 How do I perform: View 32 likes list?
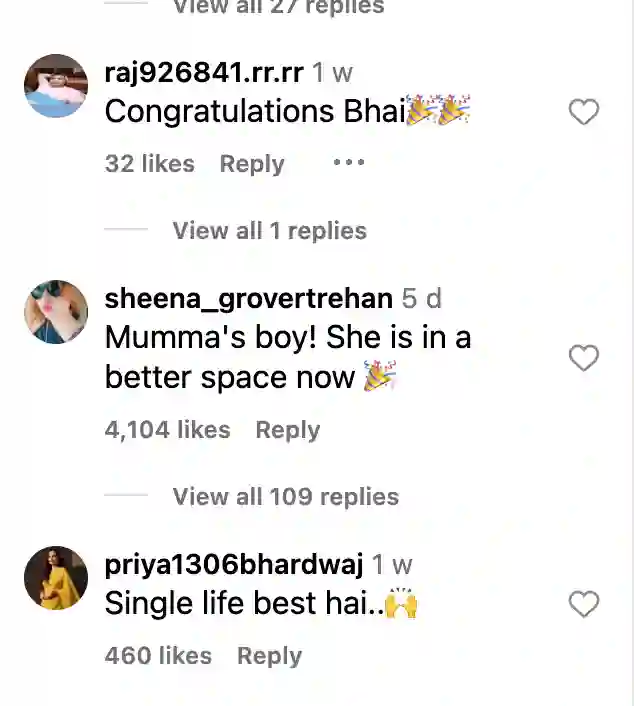(x=149, y=164)
